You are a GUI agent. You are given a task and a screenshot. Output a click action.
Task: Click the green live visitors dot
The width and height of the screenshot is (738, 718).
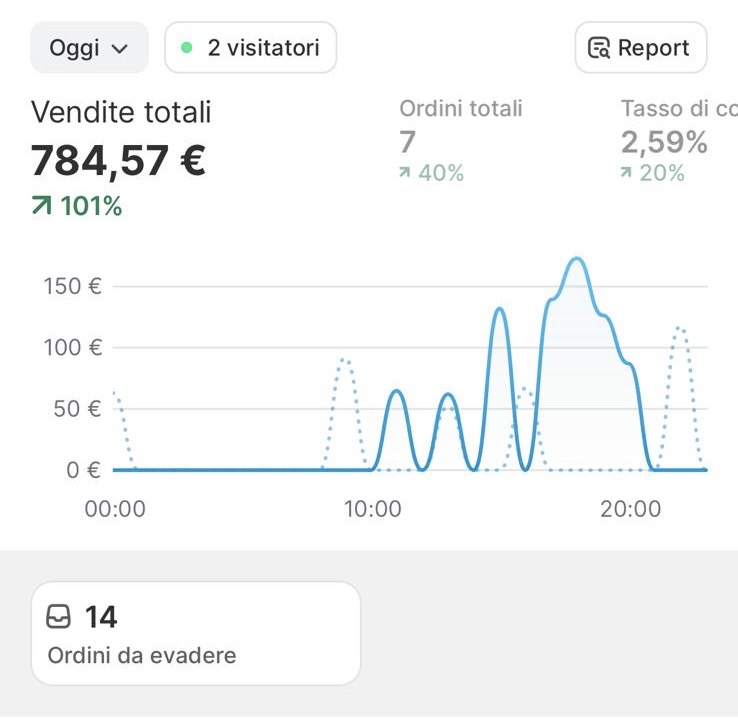tap(186, 48)
